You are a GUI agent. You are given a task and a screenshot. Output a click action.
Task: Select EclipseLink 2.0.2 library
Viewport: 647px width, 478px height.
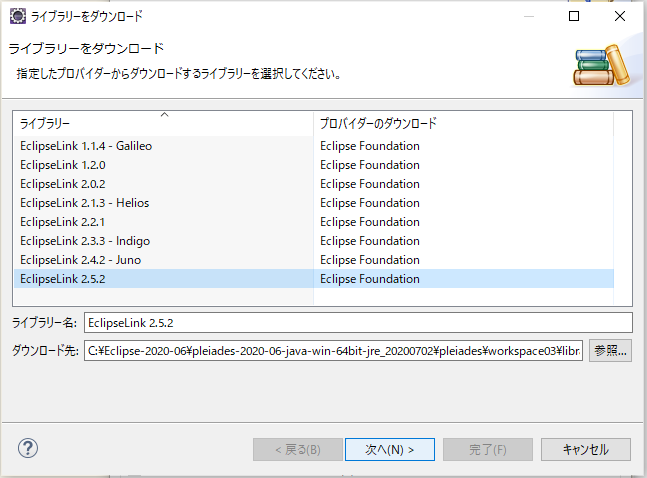pyautogui.click(x=314, y=184)
